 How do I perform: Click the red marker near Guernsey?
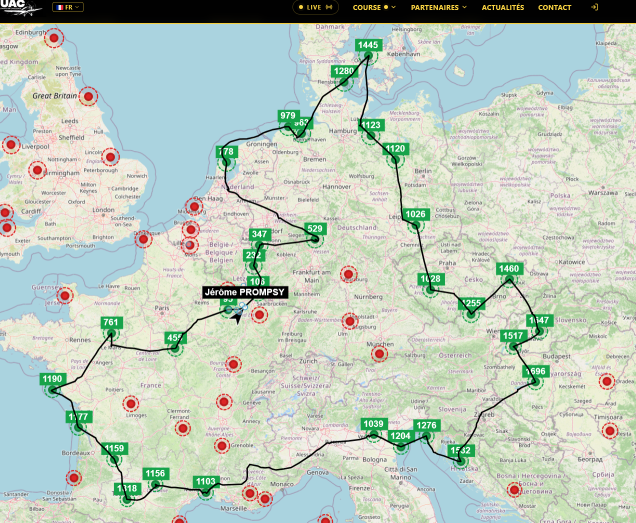pos(64,295)
